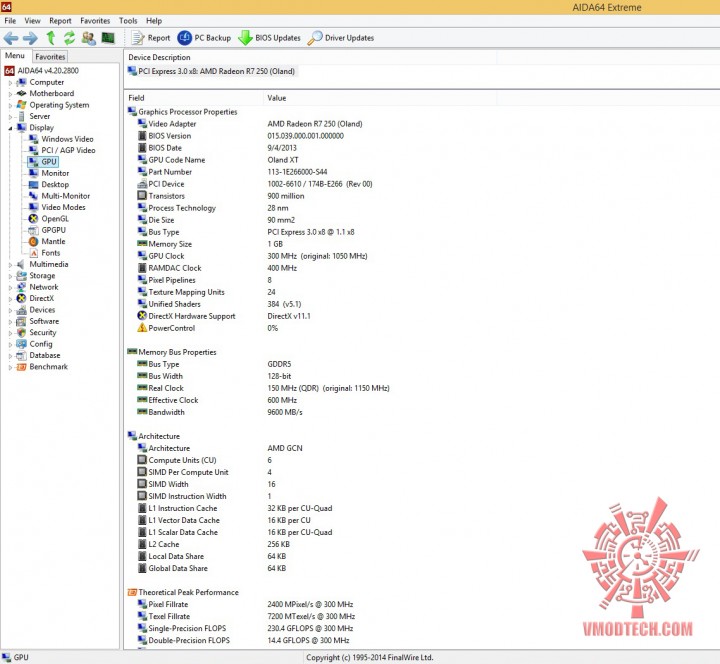Image resolution: width=720 pixels, height=664 pixels.
Task: Switch to the Menu tab
Action: [x=15, y=56]
